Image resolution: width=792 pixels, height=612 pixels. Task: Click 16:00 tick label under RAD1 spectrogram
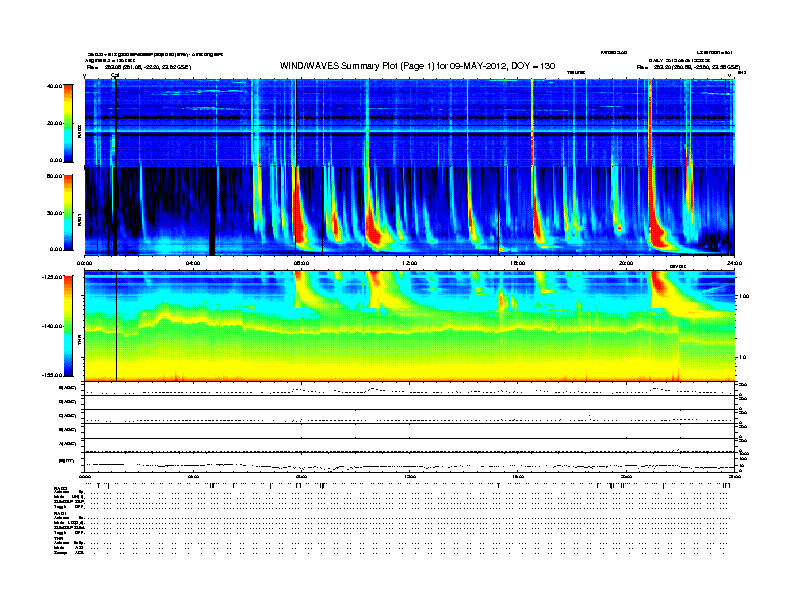(x=518, y=263)
